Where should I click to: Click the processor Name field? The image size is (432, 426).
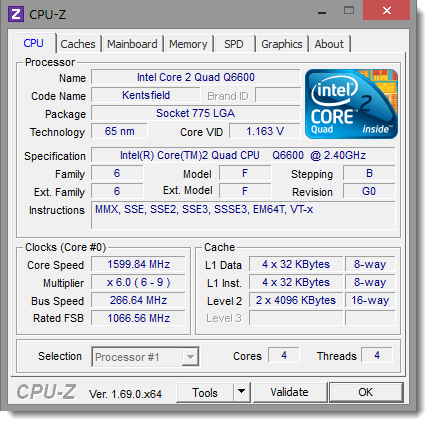point(196,77)
